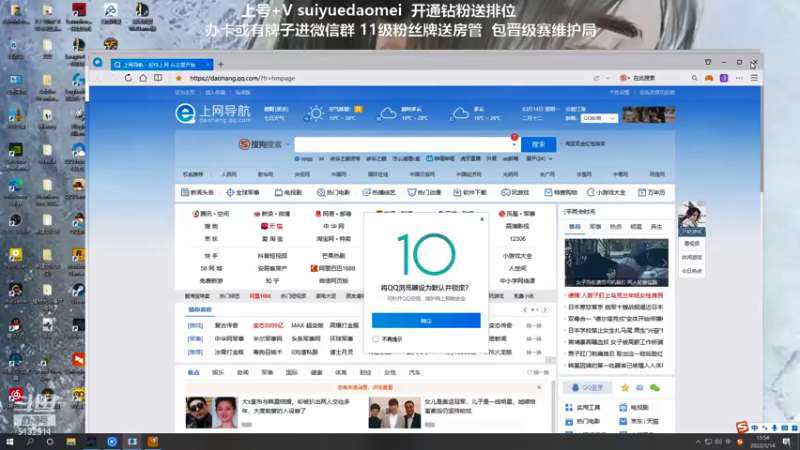This screenshot has height=450, width=800.
Task: Dismiss the orange notification bar
Action: tap(539, 388)
